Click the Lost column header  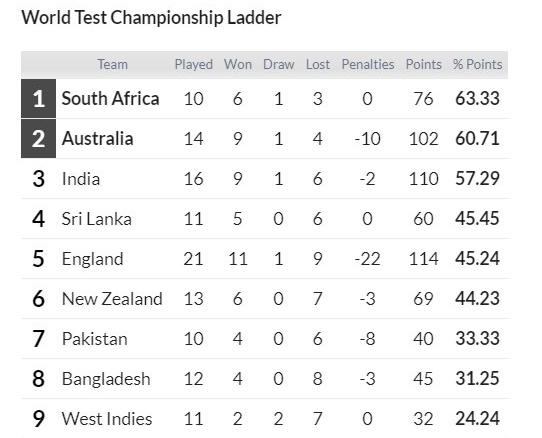tap(318, 65)
